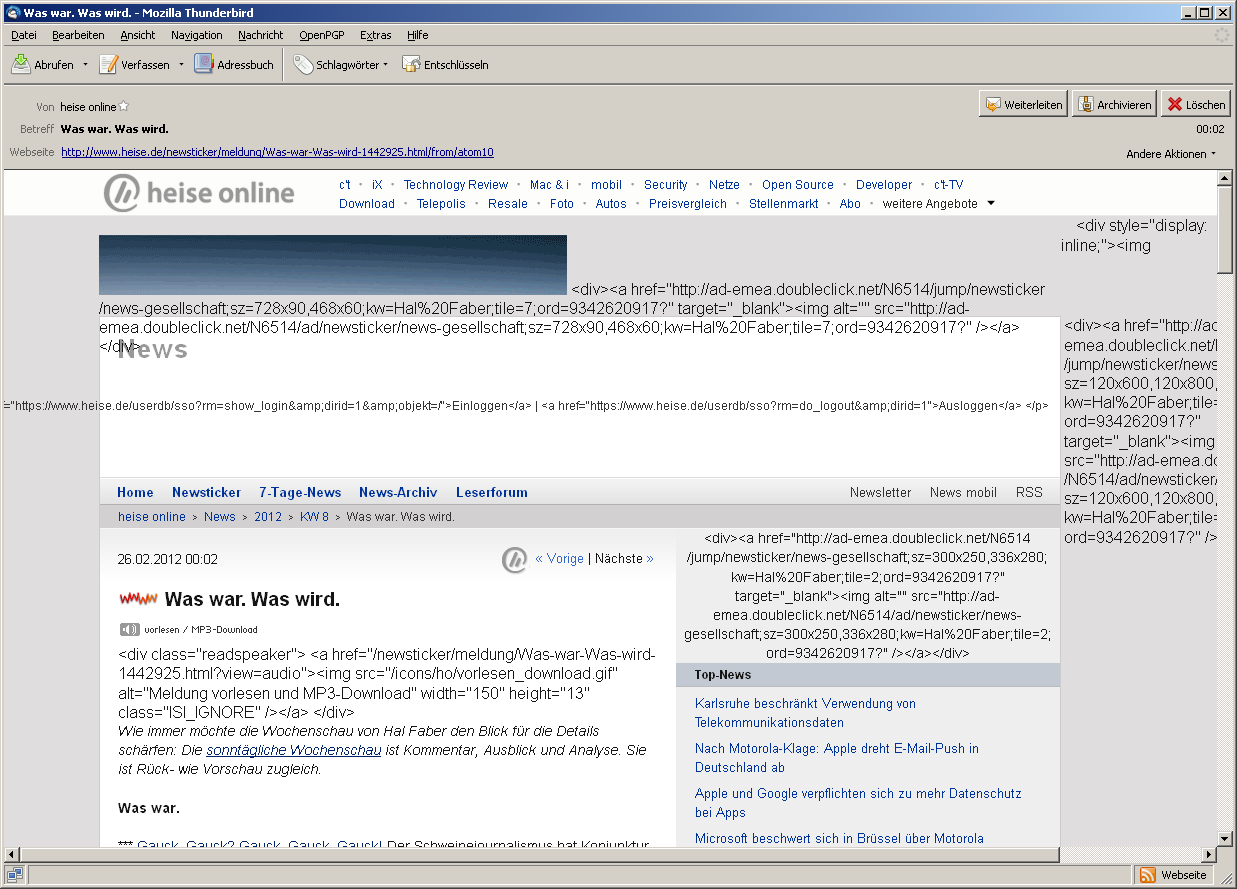
Task: Open the Ansicht menu
Action: 138,35
